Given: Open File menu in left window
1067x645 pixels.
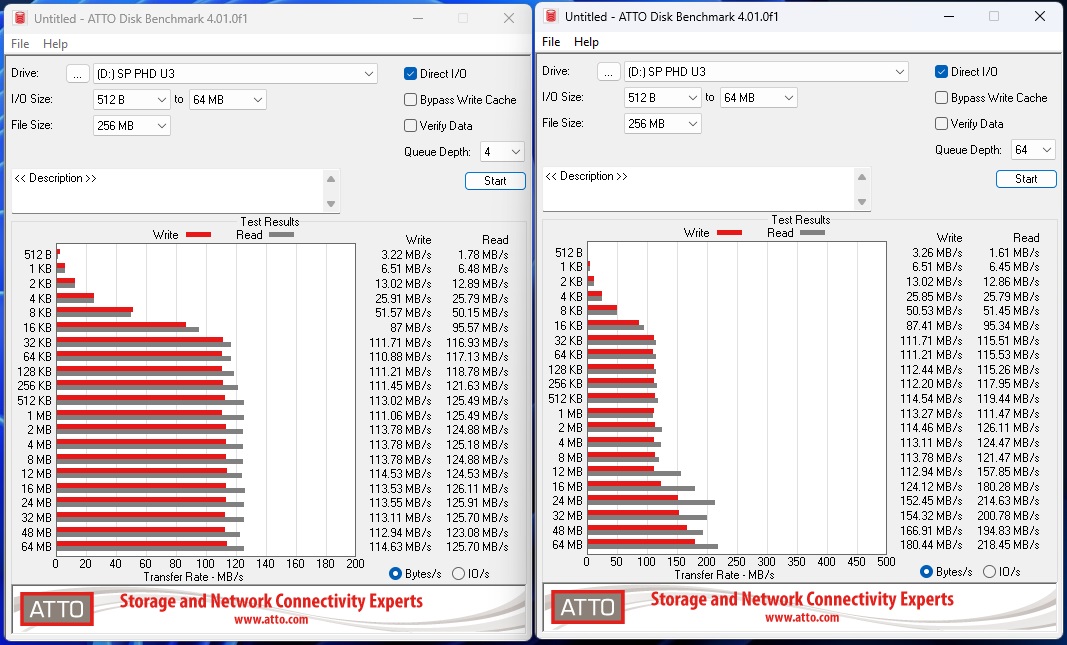Looking at the screenshot, I should [x=20, y=44].
